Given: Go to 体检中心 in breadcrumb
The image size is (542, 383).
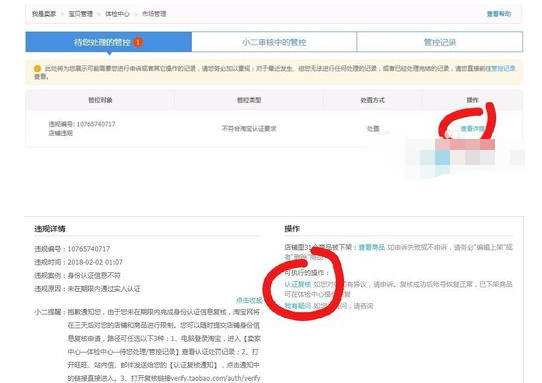Looking at the screenshot, I should [x=117, y=14].
